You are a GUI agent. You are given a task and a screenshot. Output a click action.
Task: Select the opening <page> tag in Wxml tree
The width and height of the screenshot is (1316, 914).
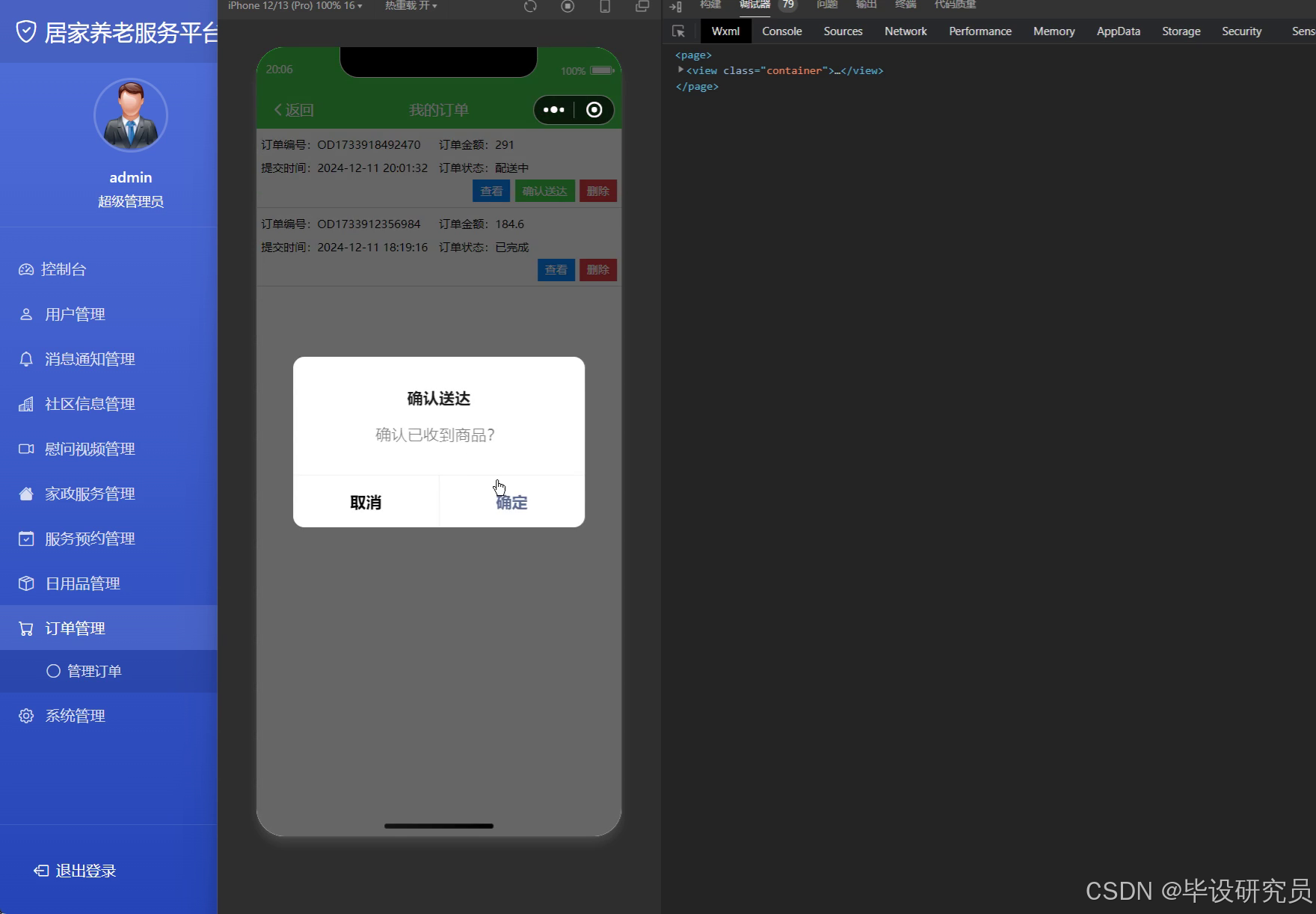point(693,55)
